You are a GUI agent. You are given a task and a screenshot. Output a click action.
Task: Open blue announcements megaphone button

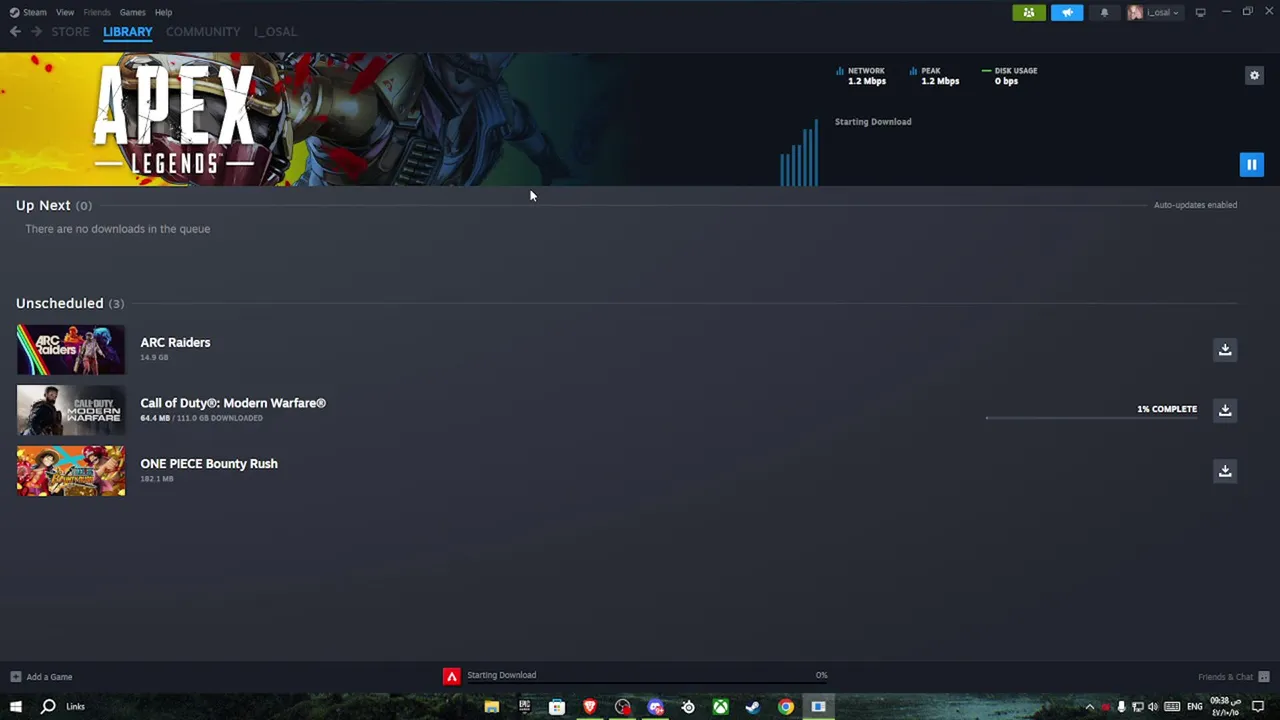coord(1067,12)
